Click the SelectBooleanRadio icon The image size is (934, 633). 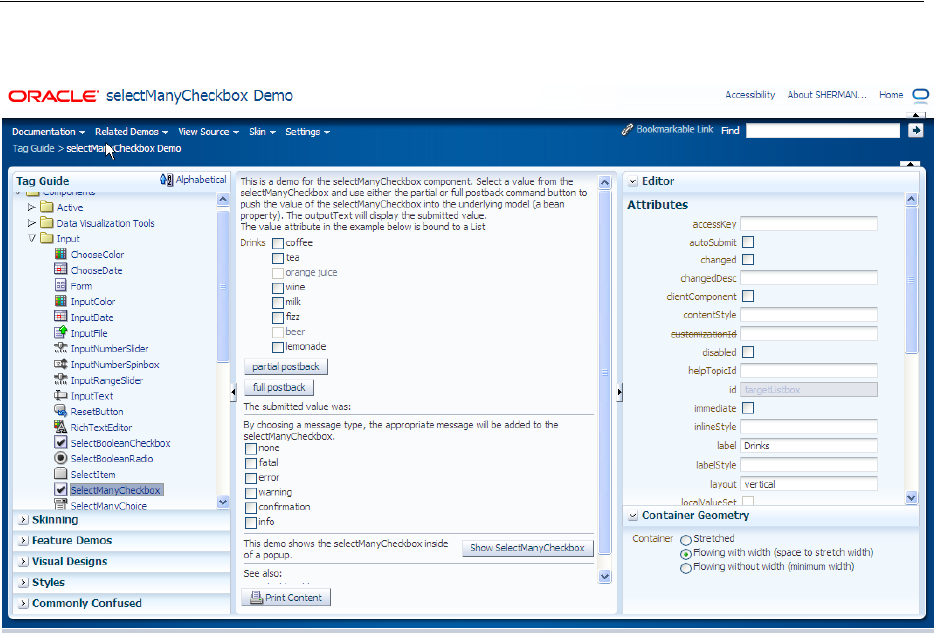tap(60, 458)
